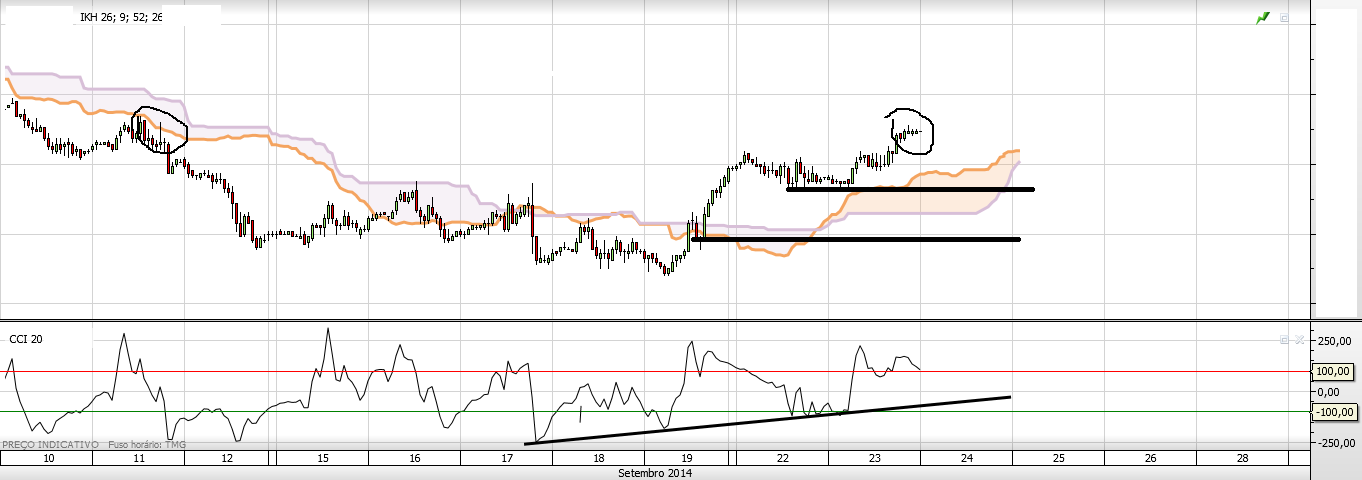
Task: Click the -100,00 CCI level tag
Action: [1334, 411]
